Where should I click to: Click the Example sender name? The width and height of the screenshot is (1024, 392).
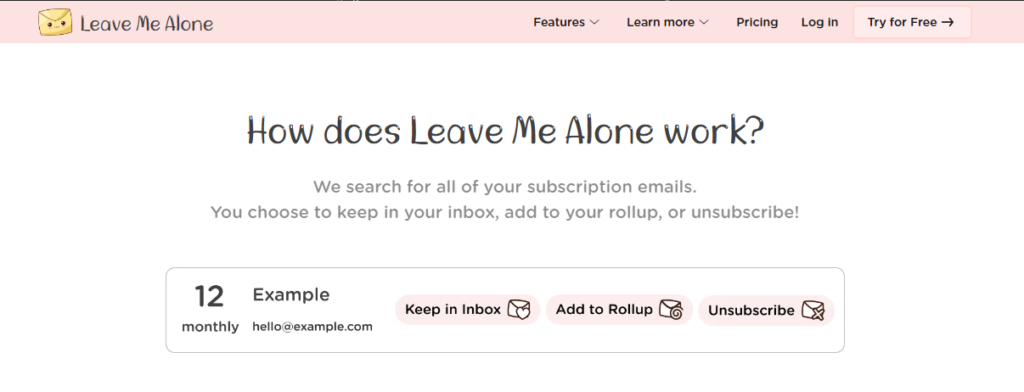(291, 295)
